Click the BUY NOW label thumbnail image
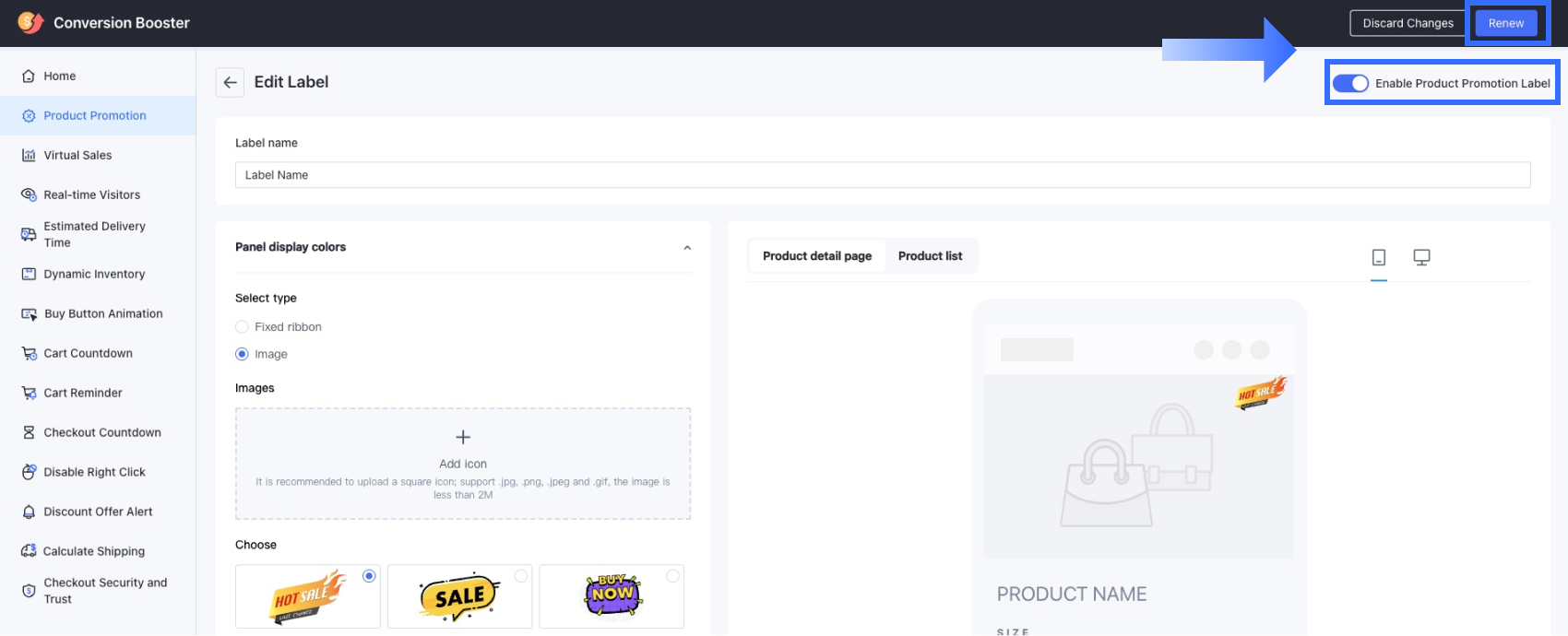The width and height of the screenshot is (1568, 636). (612, 595)
